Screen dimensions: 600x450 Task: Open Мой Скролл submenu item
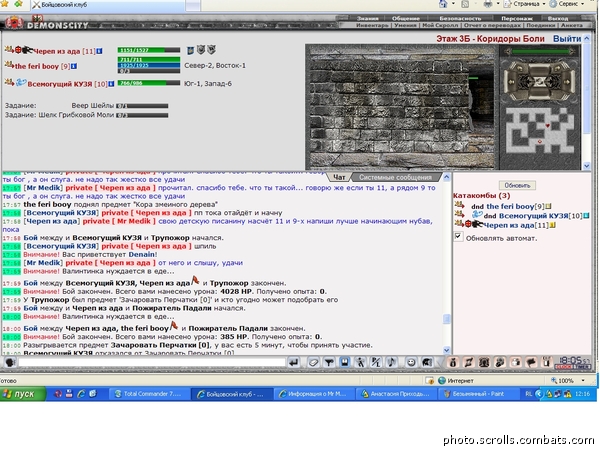pos(440,25)
